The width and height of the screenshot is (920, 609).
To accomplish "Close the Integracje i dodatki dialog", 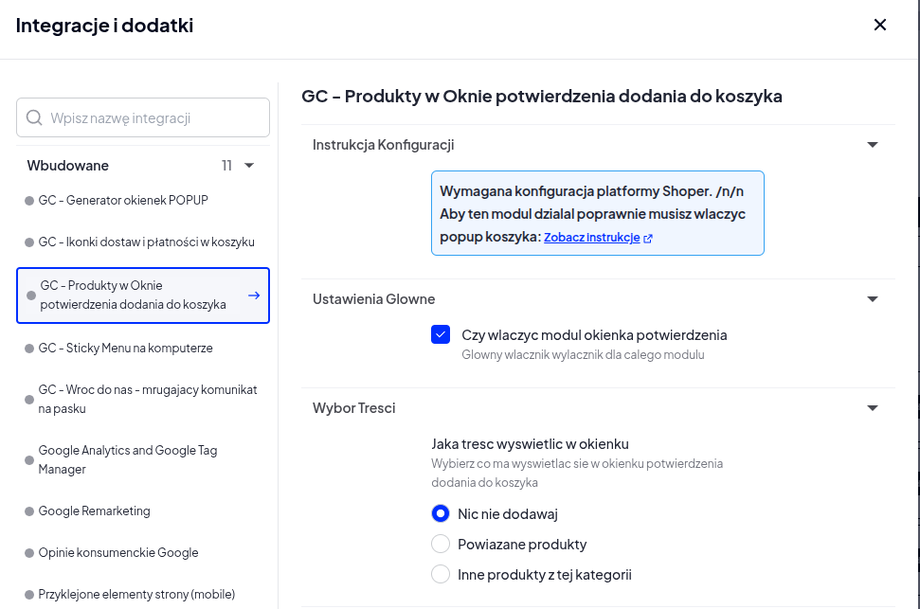I will [x=880, y=25].
